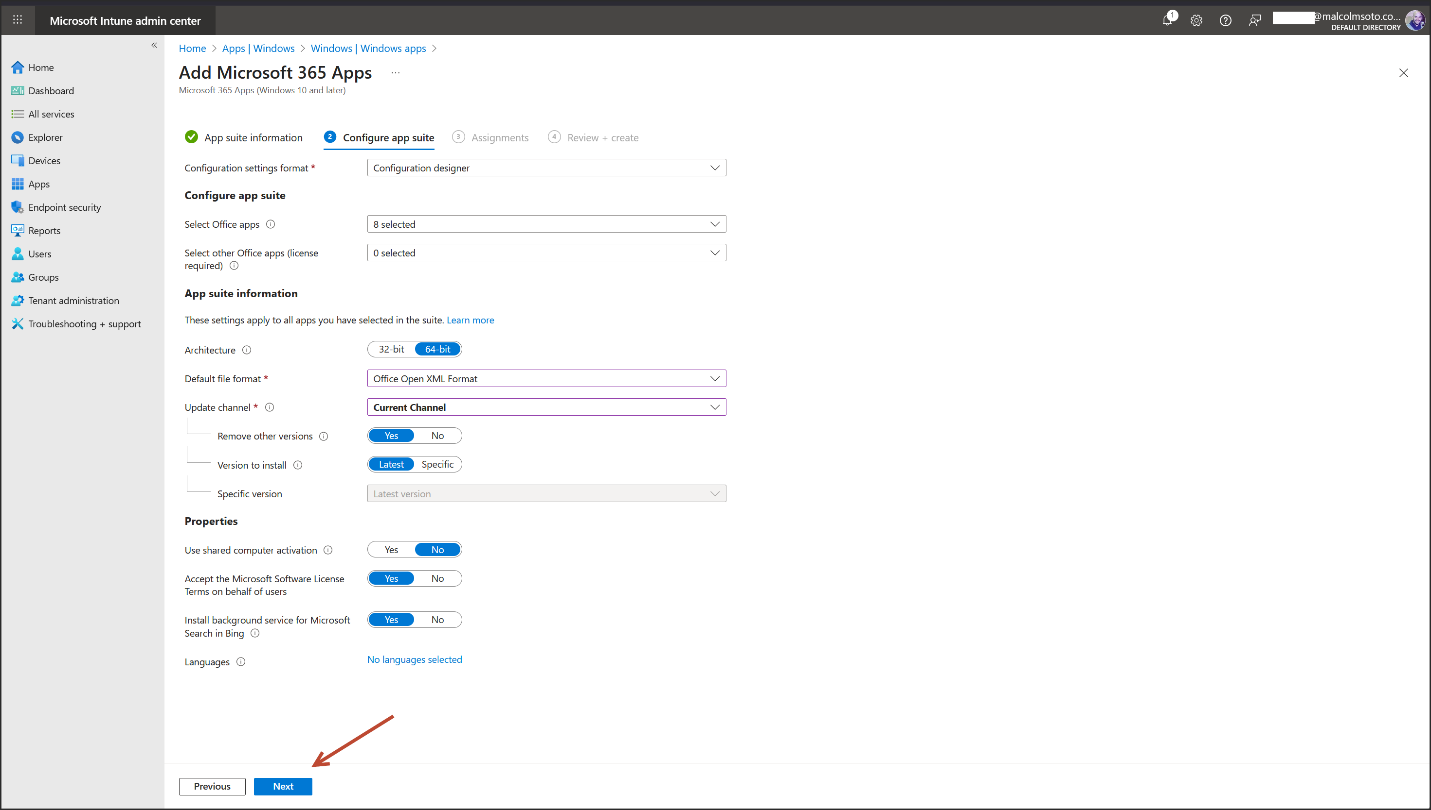The width and height of the screenshot is (1431, 810).
Task: Click the feedback icon in header
Action: coord(1254,20)
